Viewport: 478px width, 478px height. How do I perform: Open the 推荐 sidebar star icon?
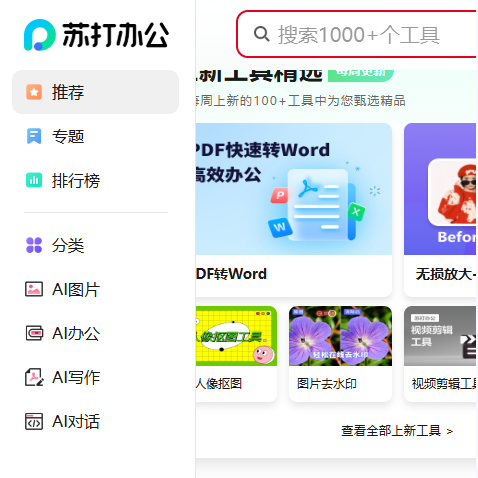34,92
